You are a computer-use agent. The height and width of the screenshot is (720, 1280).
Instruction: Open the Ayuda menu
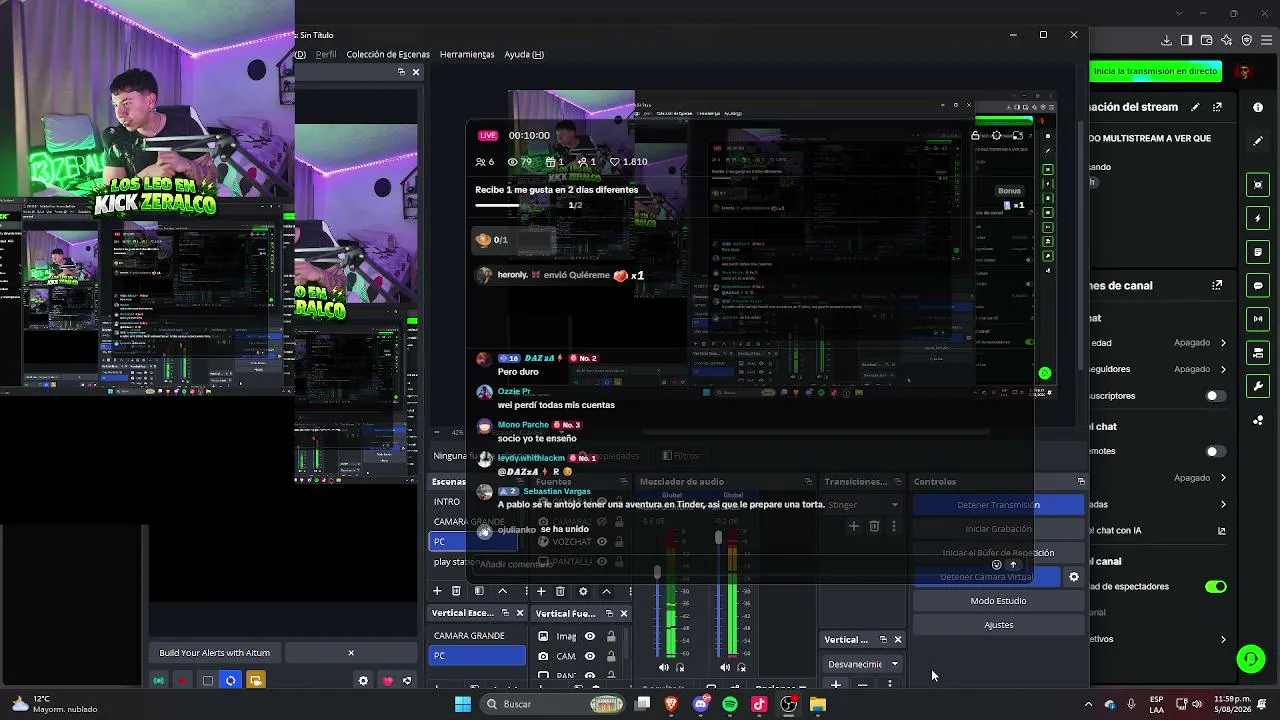click(x=524, y=54)
